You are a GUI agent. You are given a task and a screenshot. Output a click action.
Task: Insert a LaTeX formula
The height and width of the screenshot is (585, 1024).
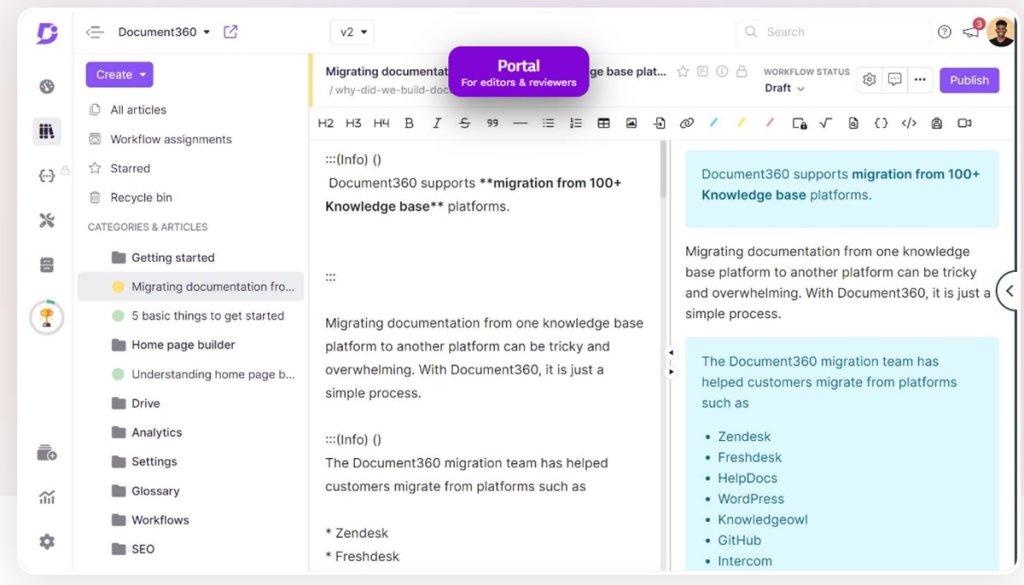point(825,123)
